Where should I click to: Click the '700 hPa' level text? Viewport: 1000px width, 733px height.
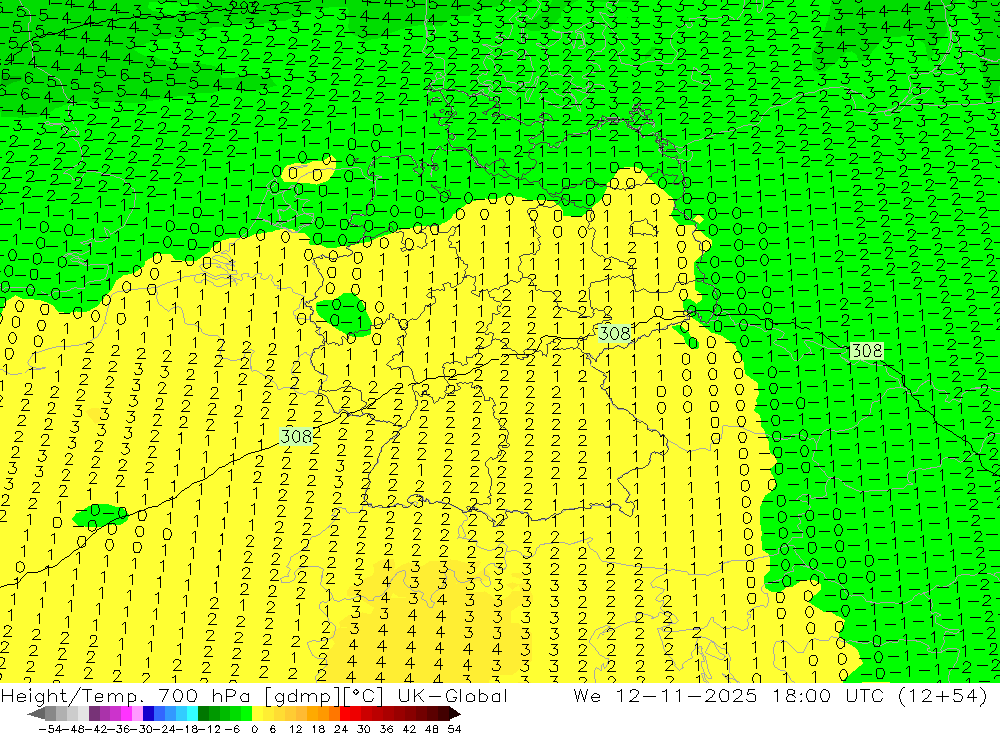[204, 696]
